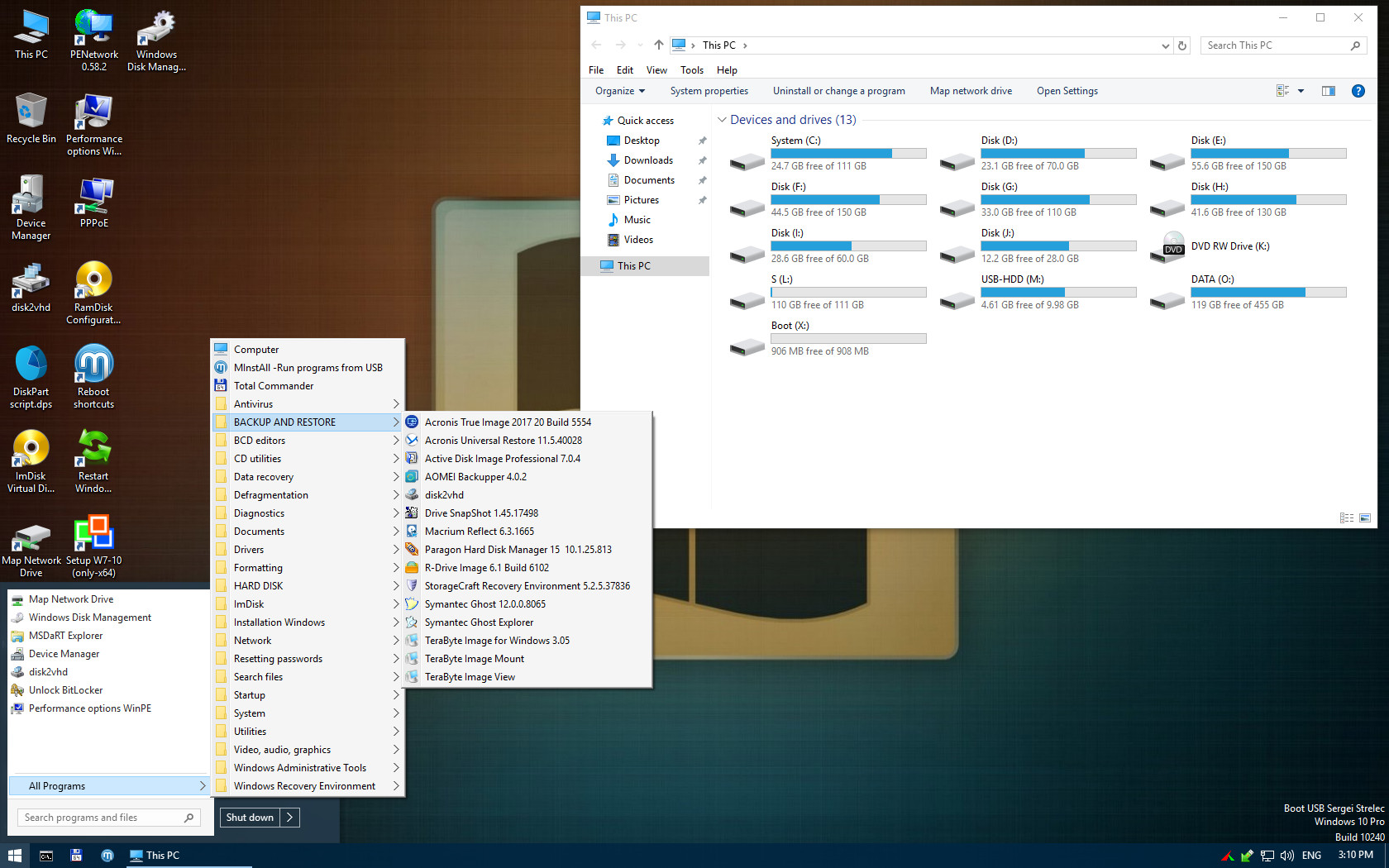Click Open Settings in Explorer toolbar
1389x868 pixels.
(x=1067, y=91)
